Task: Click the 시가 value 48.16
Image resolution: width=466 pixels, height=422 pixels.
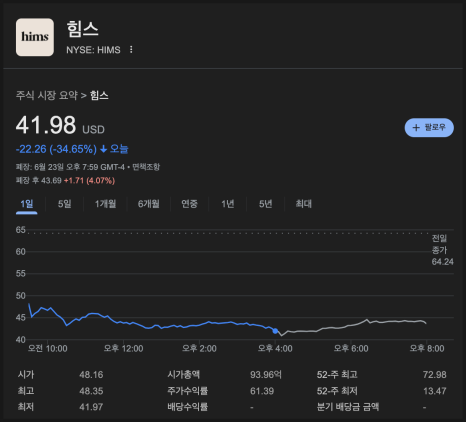Action: coord(91,375)
